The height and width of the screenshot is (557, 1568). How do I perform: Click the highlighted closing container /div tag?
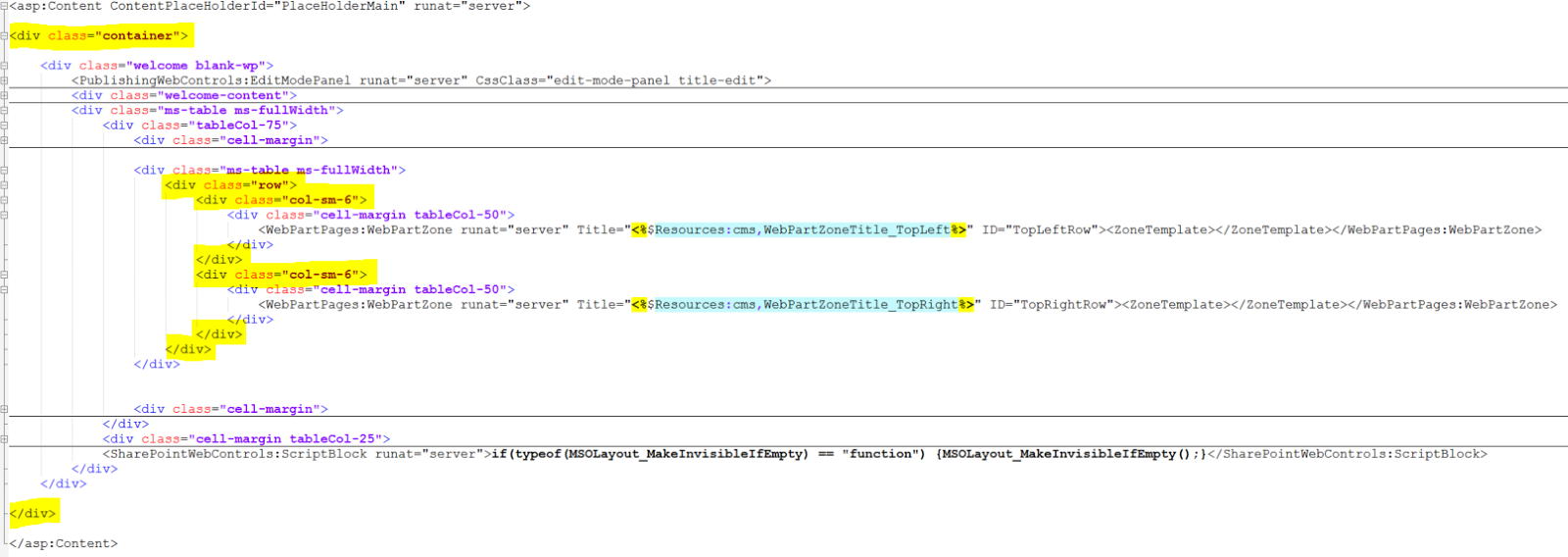[x=32, y=513]
